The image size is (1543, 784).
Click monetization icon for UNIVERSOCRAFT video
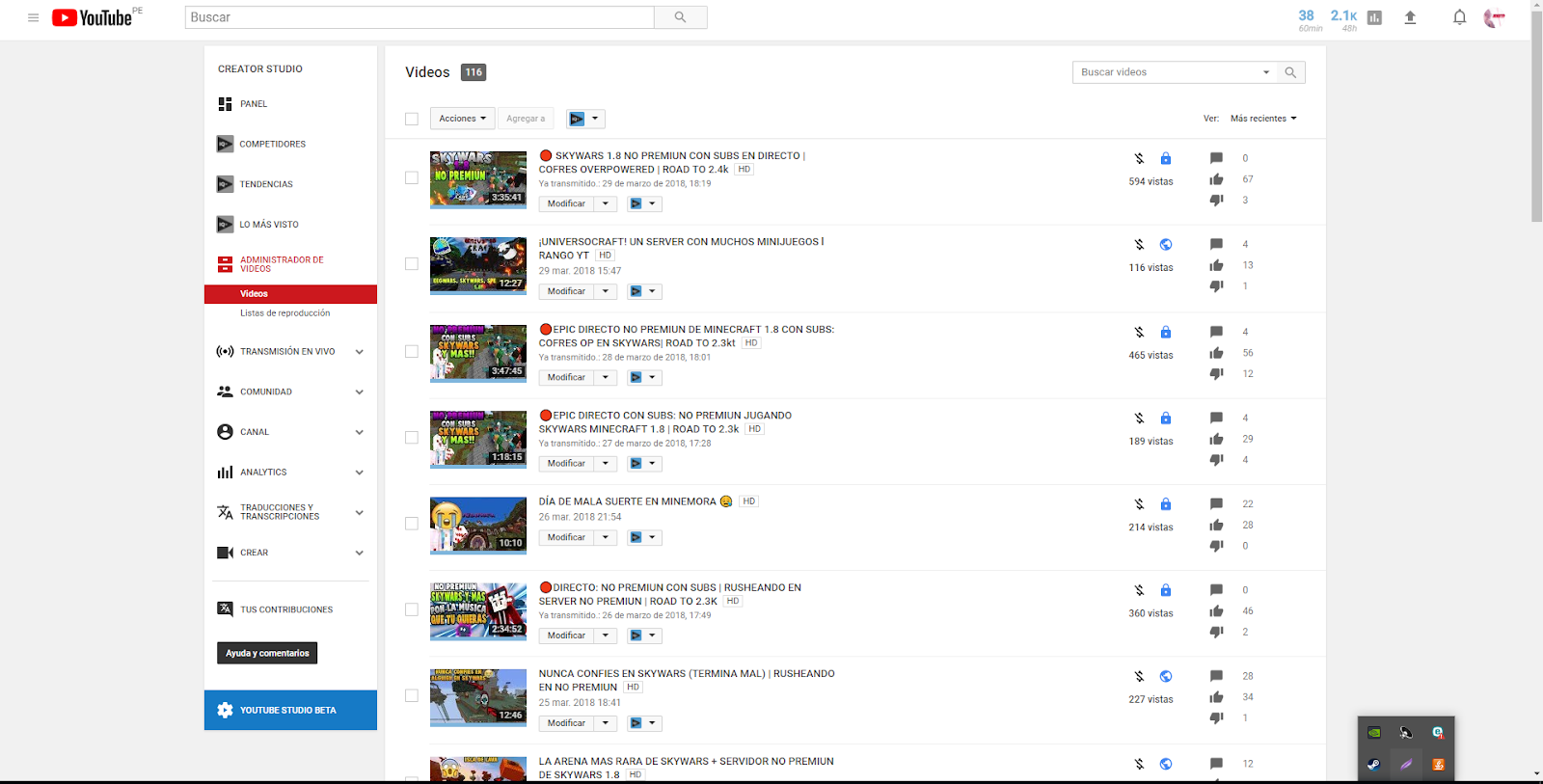tap(1139, 245)
